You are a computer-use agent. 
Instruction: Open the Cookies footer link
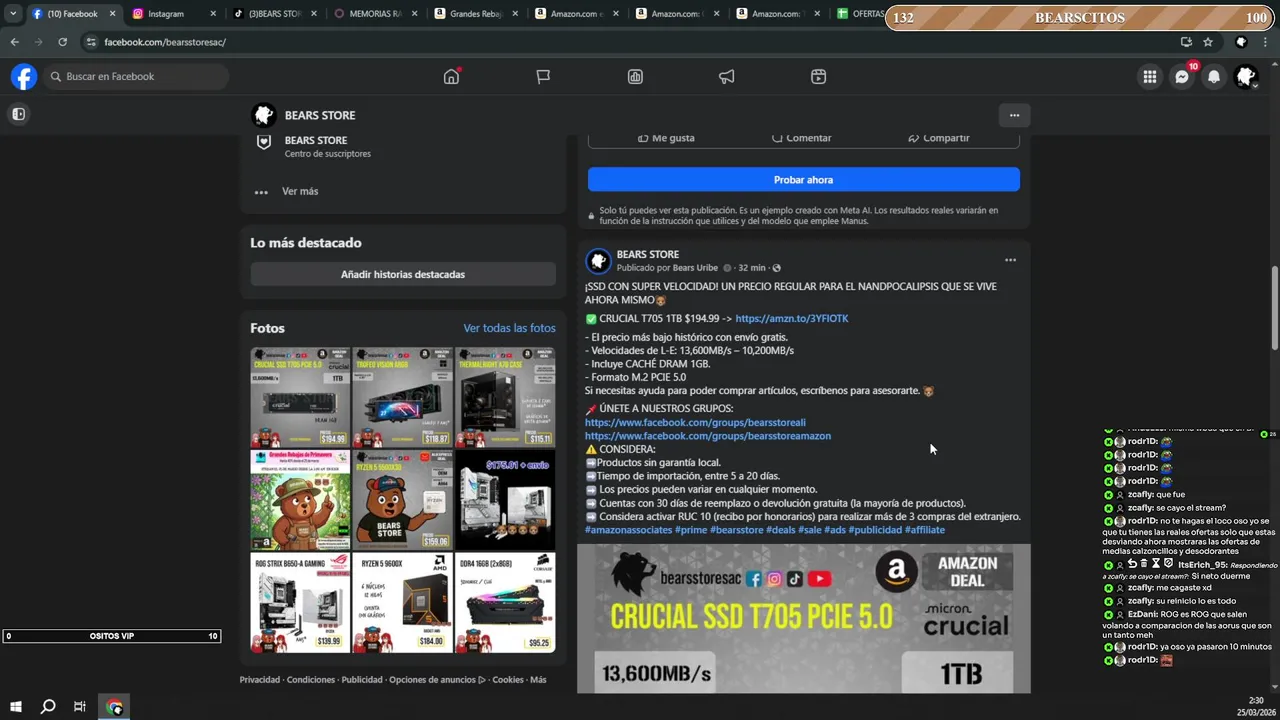[x=508, y=680]
